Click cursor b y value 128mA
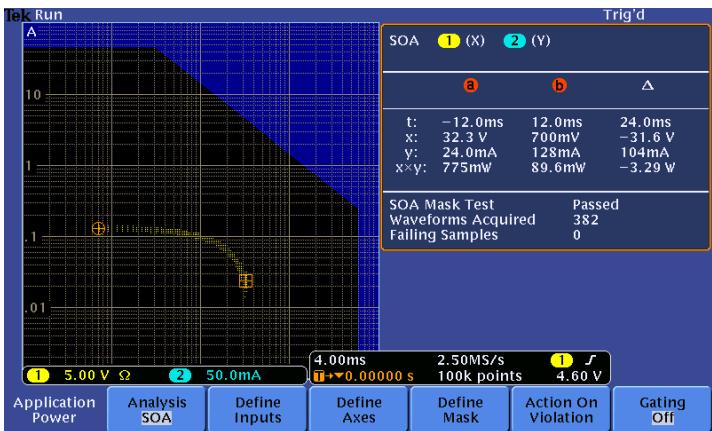This screenshot has height=431, width=712. coord(557,153)
